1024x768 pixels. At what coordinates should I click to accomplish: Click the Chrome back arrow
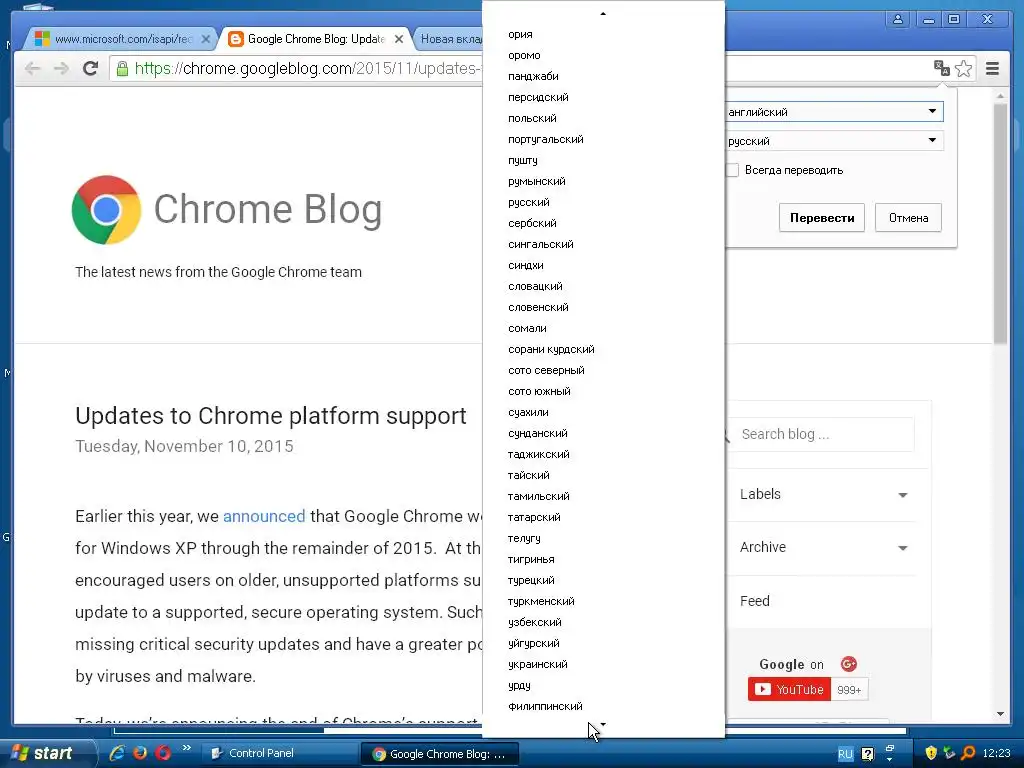coord(33,68)
